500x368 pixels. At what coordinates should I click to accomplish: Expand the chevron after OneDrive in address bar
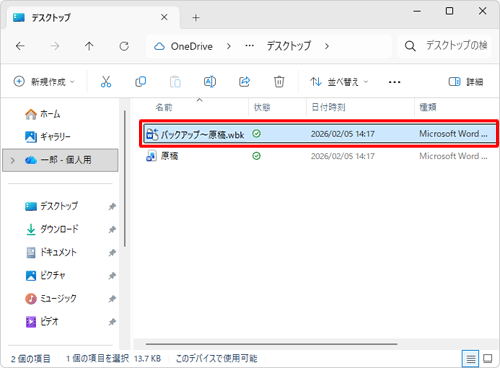[229, 46]
